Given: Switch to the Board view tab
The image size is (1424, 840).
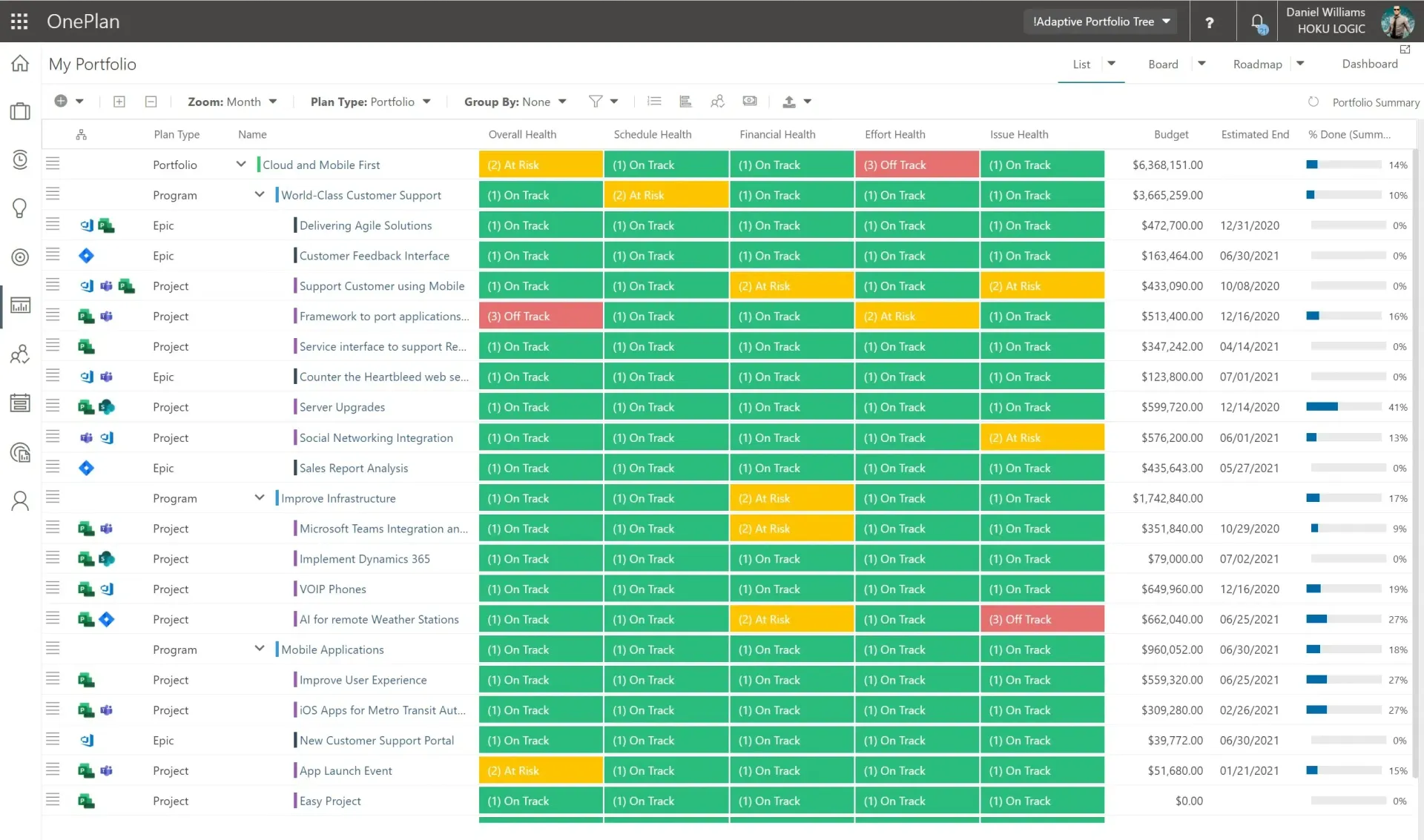Looking at the screenshot, I should 1162,65.
